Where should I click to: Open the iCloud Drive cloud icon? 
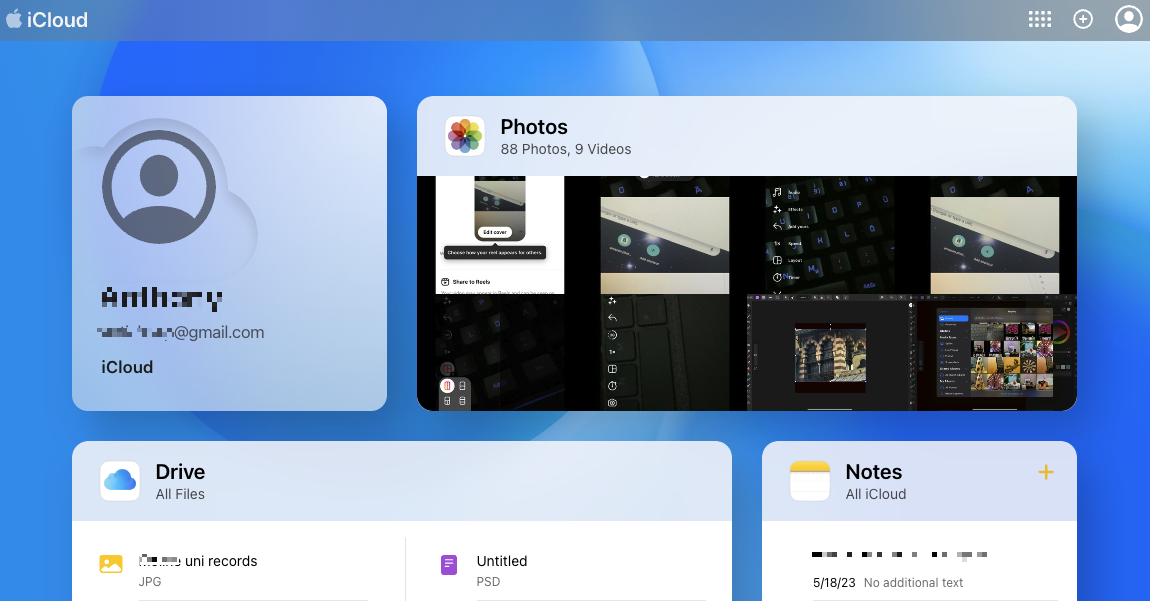click(x=120, y=481)
